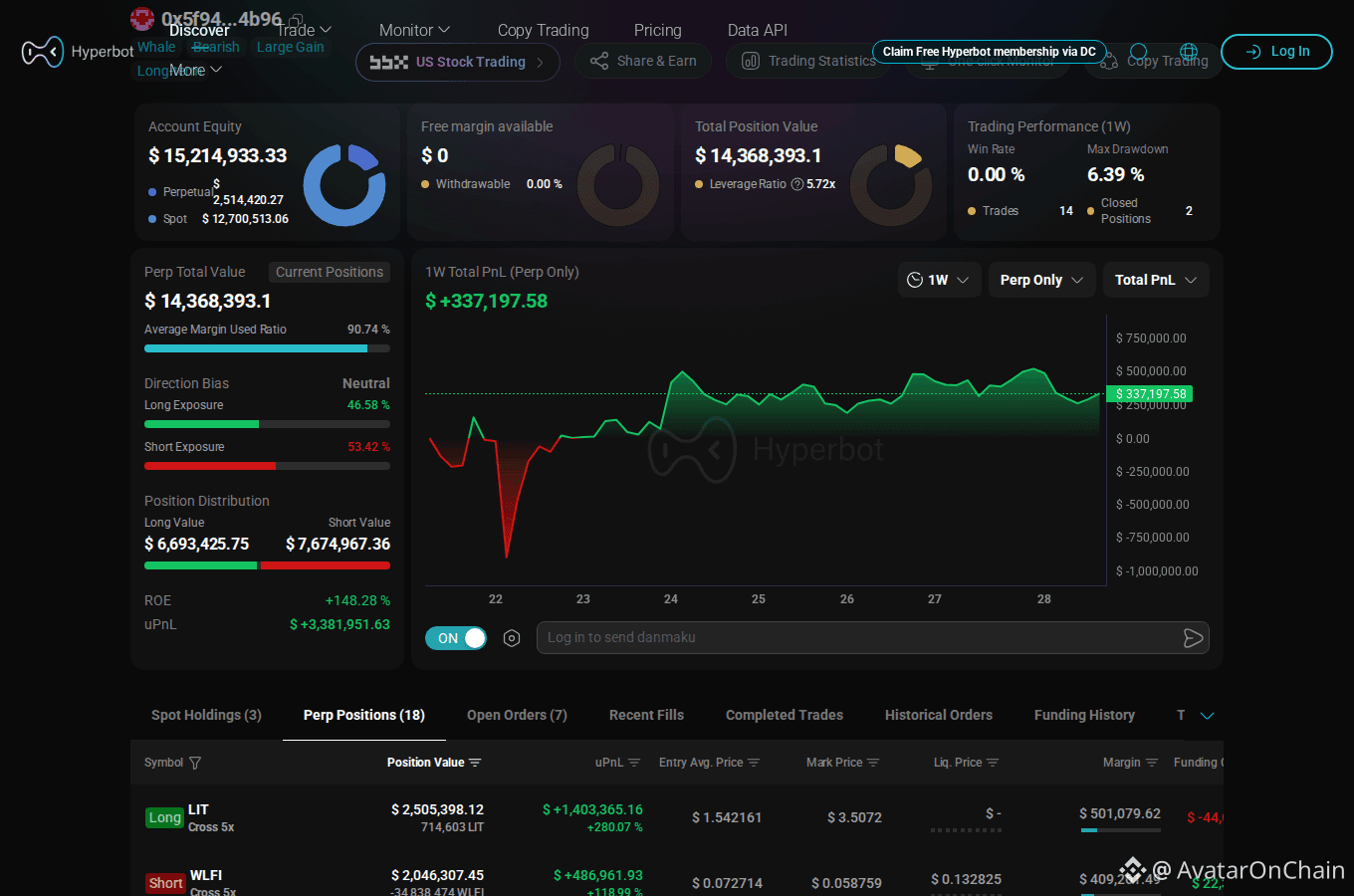Viewport: 1354px width, 896px height.
Task: Open the Total PnL dropdown
Action: pyautogui.click(x=1156, y=280)
